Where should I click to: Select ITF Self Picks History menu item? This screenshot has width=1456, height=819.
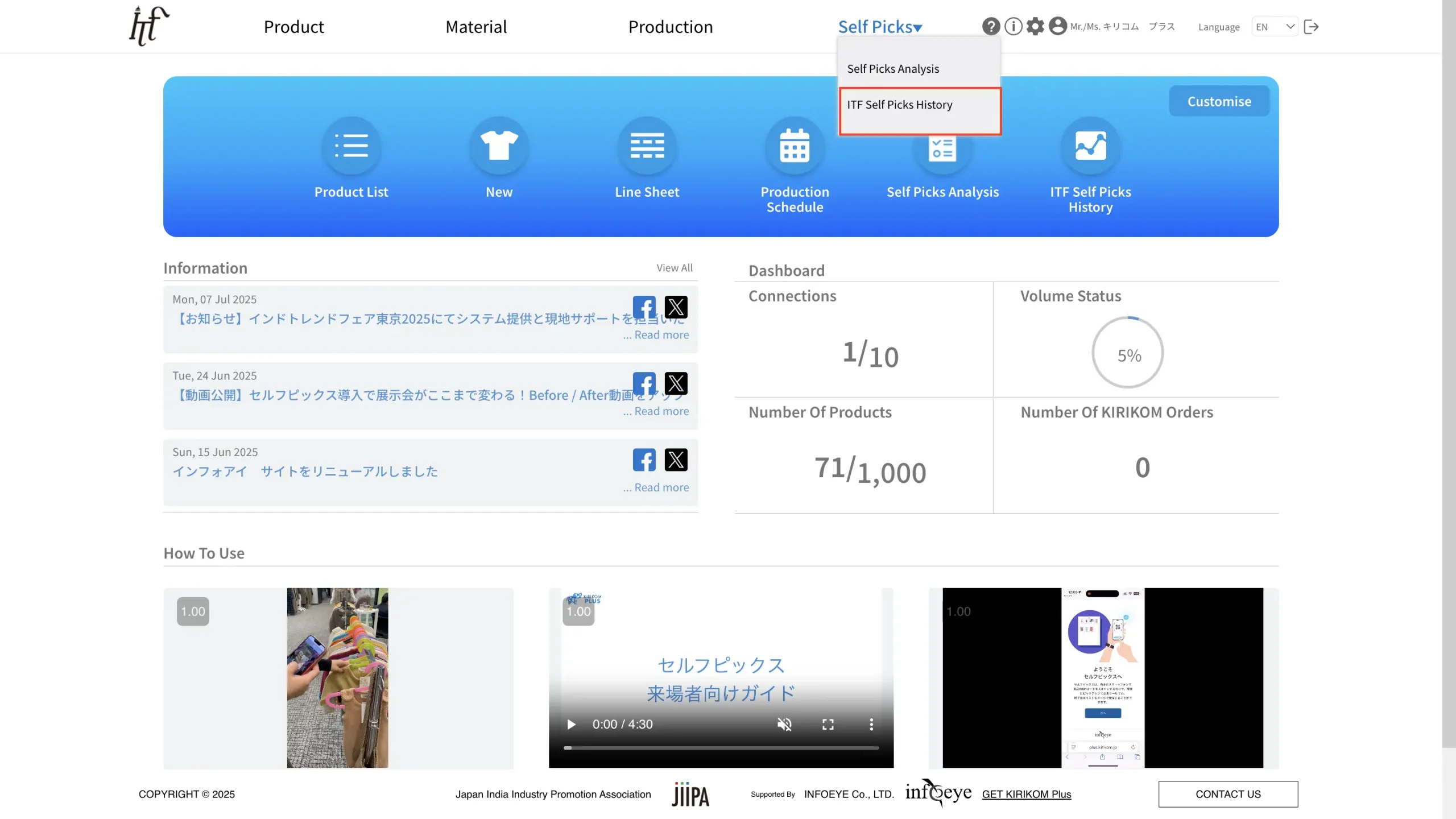click(920, 111)
